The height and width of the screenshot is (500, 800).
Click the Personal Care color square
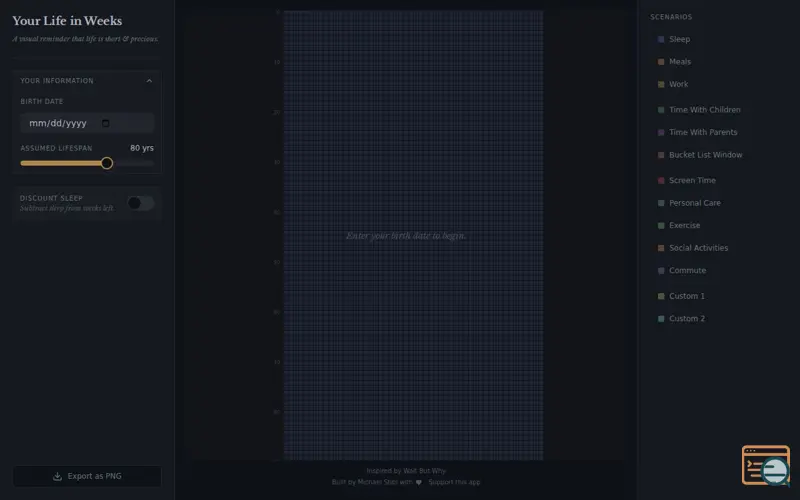(661, 203)
